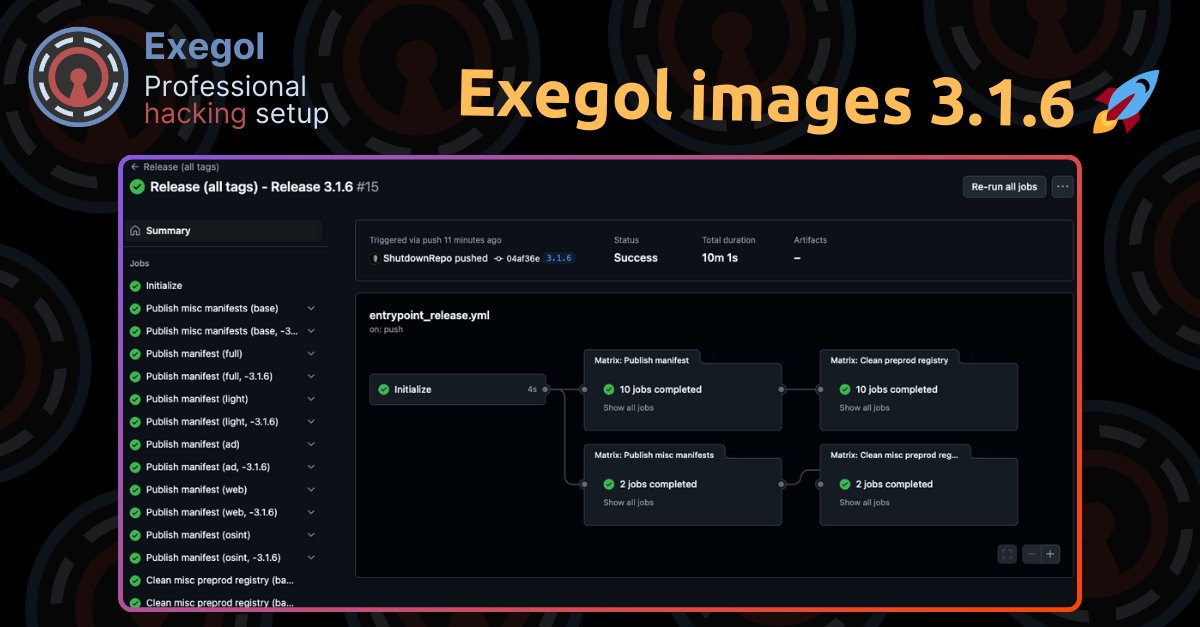This screenshot has width=1200, height=627.
Task: Expand the Publish manifest (full, -3.1.6) chevron
Action: pyautogui.click(x=311, y=376)
